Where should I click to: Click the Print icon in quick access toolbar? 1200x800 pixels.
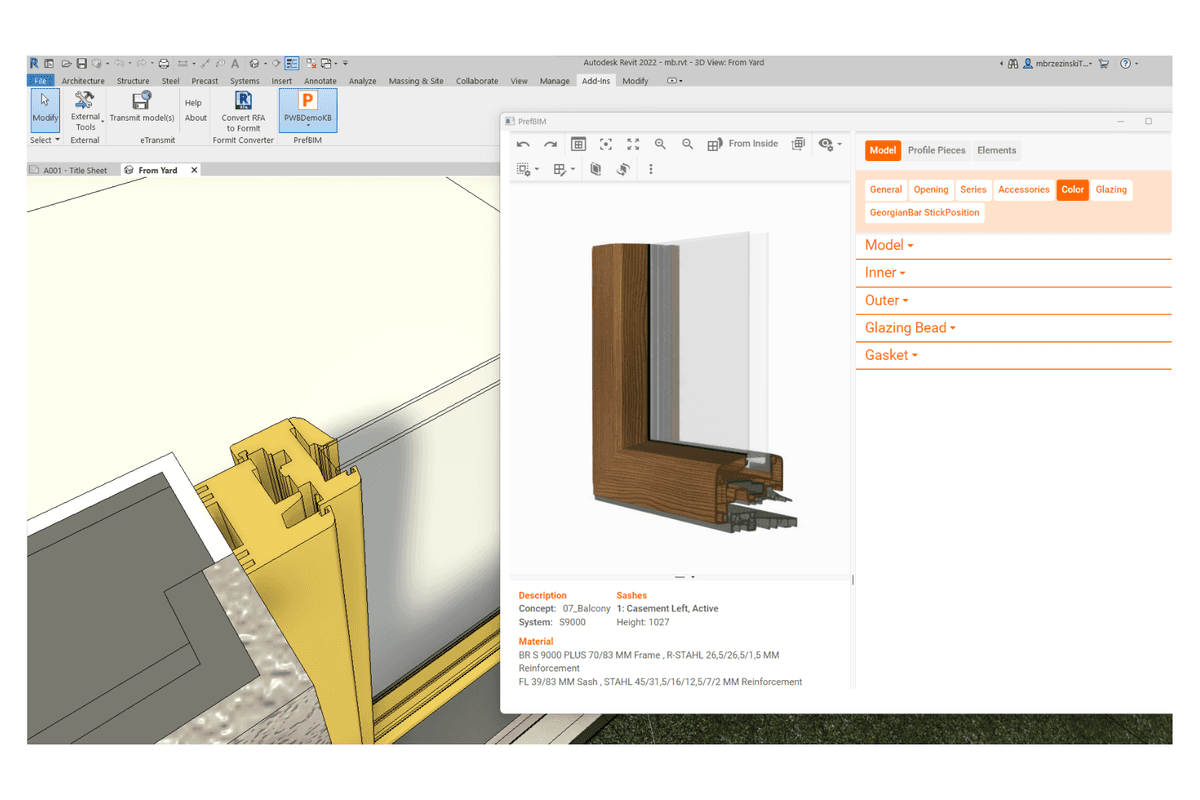click(164, 63)
